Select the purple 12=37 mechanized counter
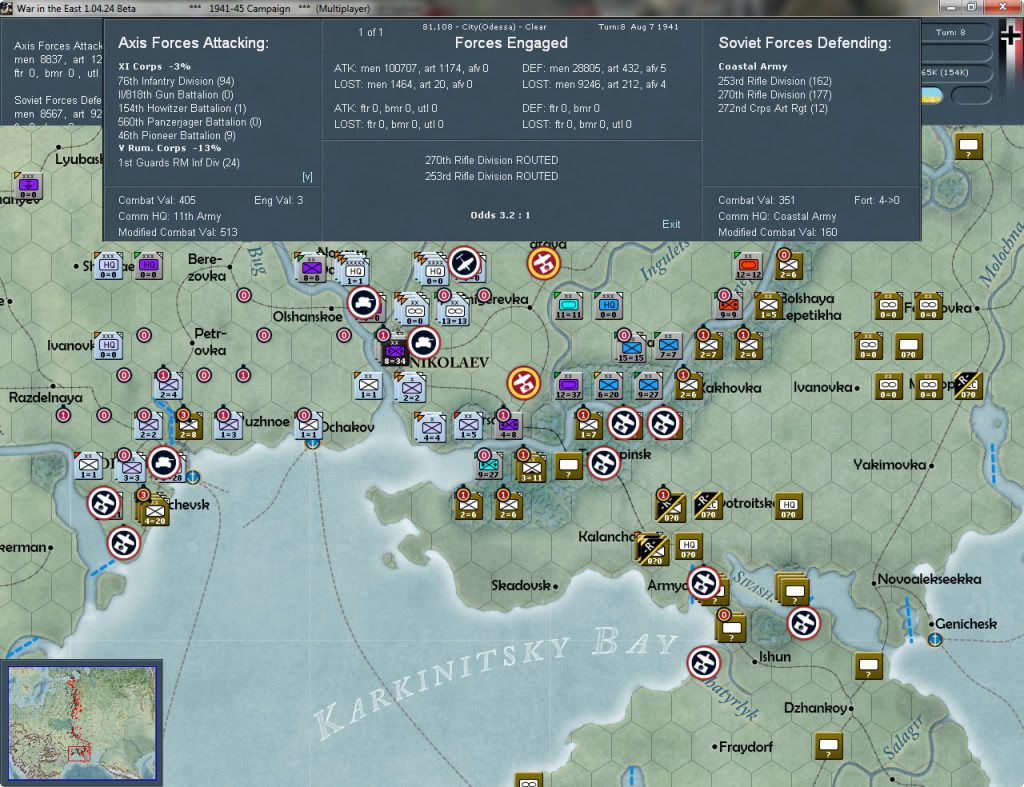The image size is (1024, 787). click(568, 385)
